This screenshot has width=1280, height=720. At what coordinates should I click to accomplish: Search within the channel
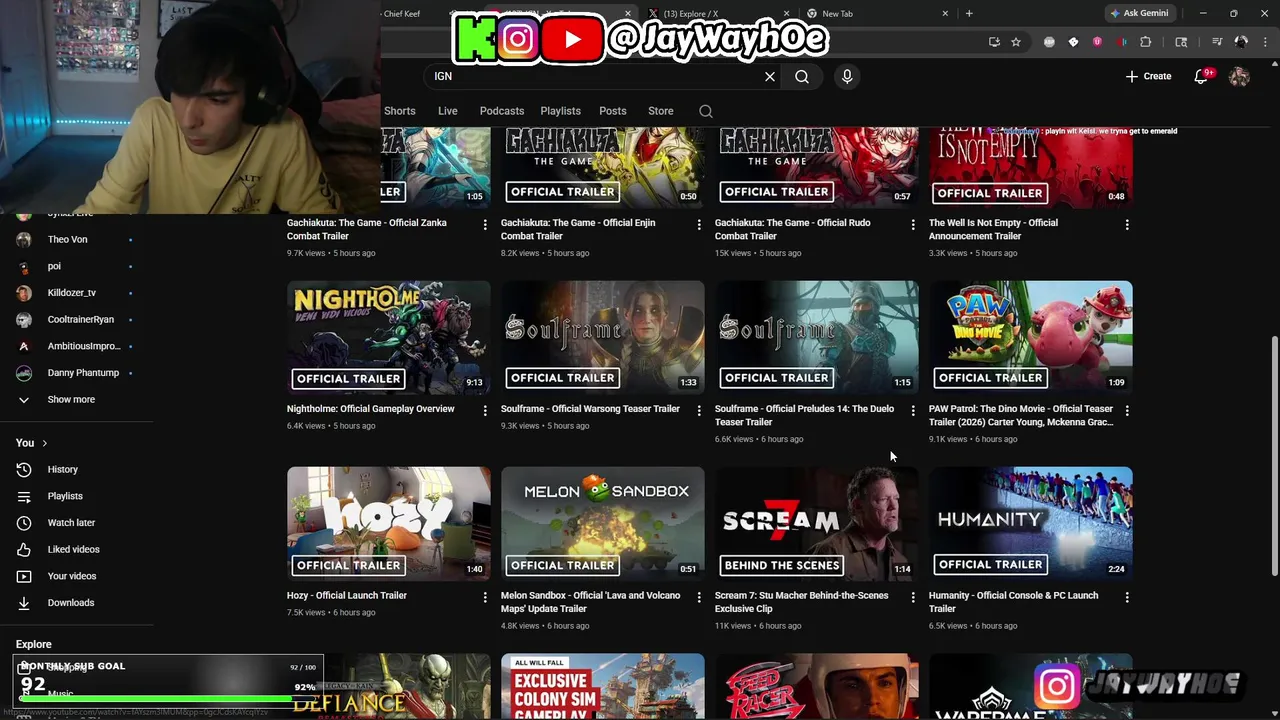706,111
